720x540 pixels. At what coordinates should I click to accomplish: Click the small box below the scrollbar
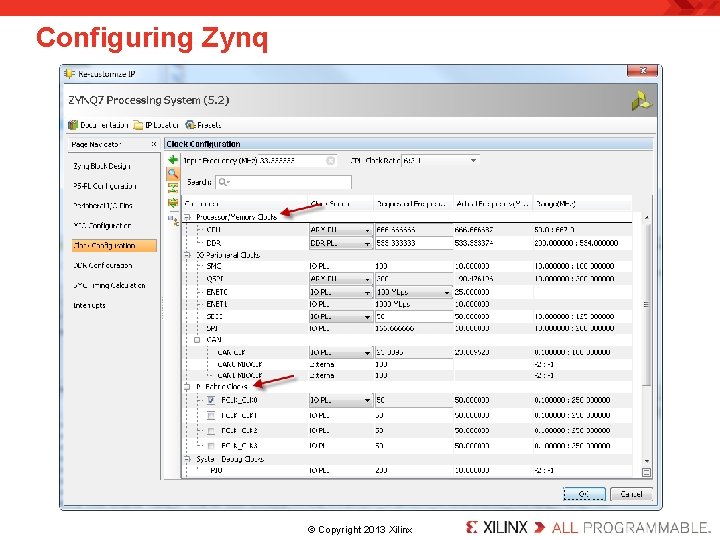pos(646,472)
